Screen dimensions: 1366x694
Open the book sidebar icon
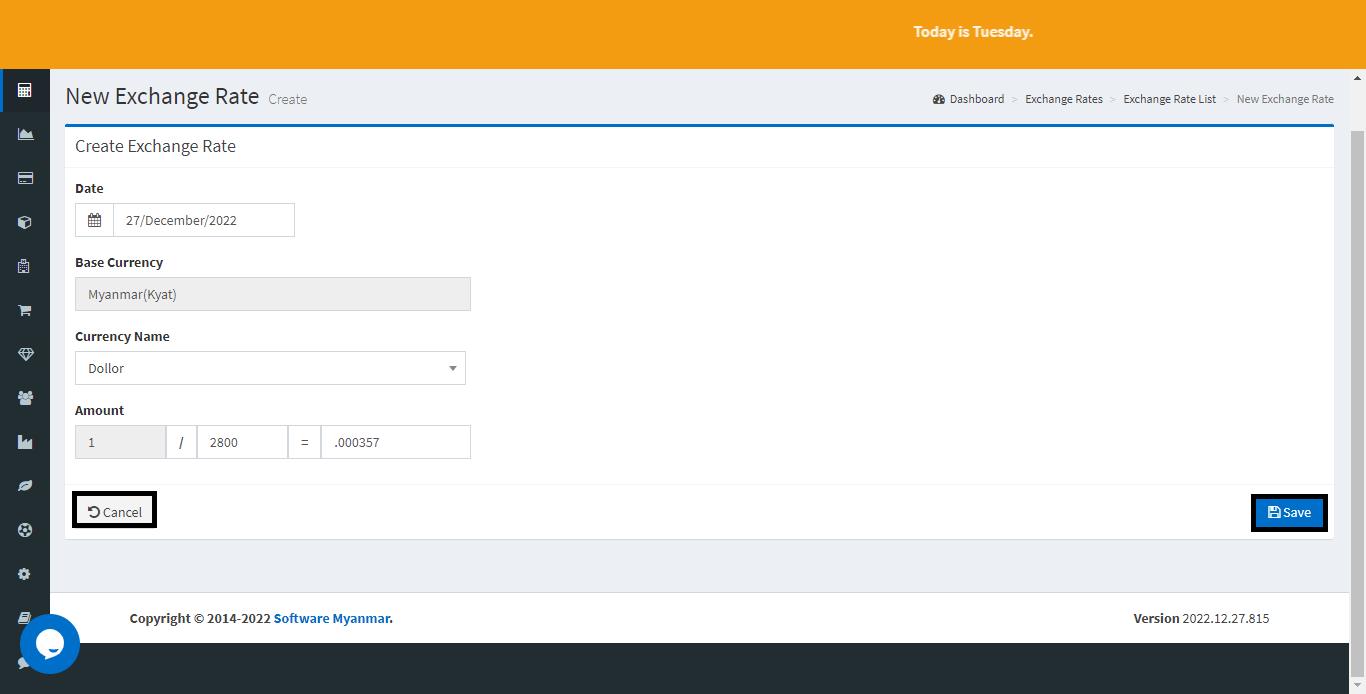[x=25, y=617]
